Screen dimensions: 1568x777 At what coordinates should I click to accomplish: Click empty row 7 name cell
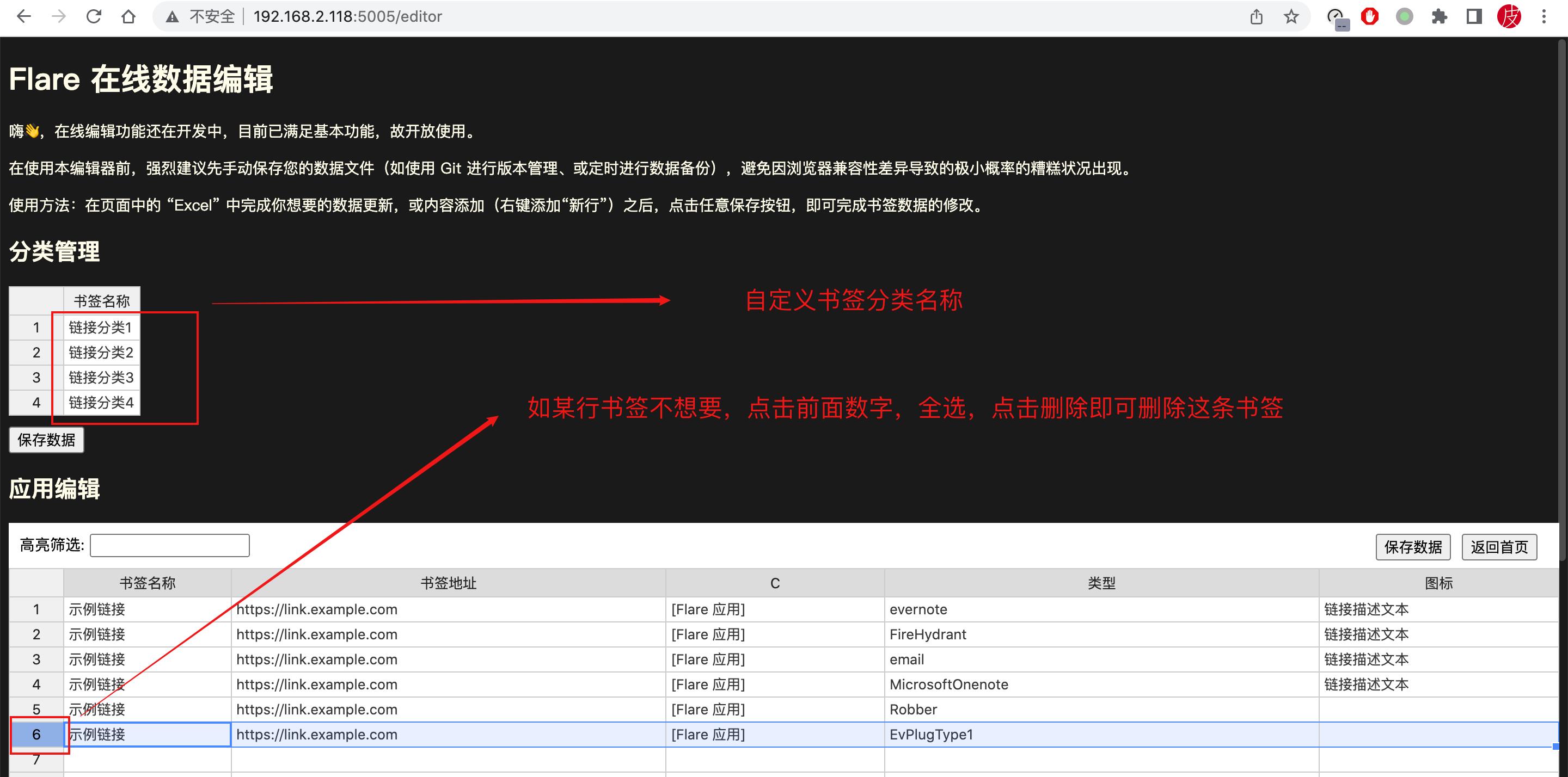pyautogui.click(x=148, y=760)
